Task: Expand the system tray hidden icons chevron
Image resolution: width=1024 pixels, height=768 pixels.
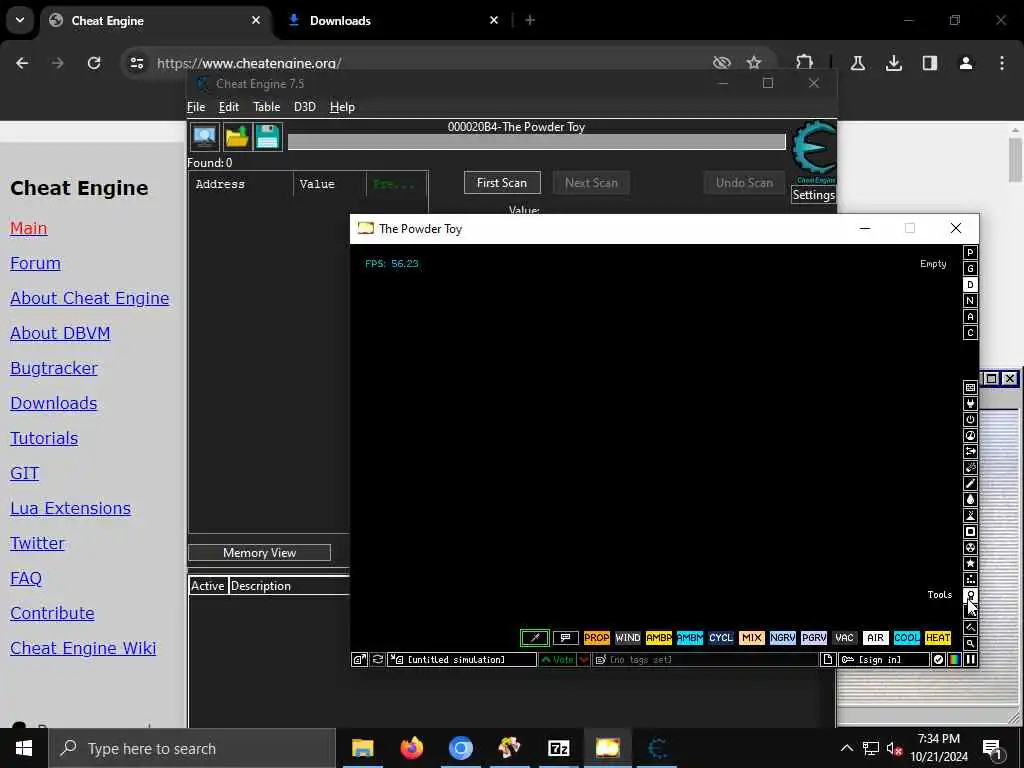Action: (x=846, y=748)
